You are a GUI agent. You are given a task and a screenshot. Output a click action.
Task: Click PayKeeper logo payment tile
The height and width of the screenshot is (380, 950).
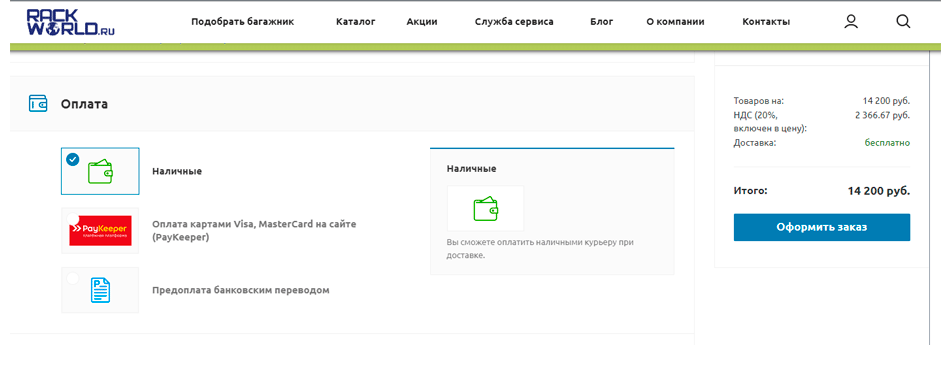coord(100,231)
